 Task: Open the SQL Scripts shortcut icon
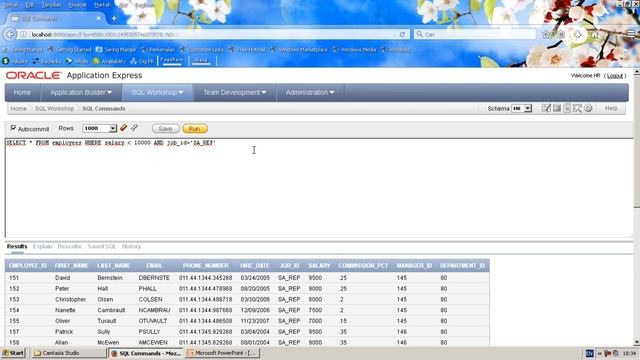point(567,108)
